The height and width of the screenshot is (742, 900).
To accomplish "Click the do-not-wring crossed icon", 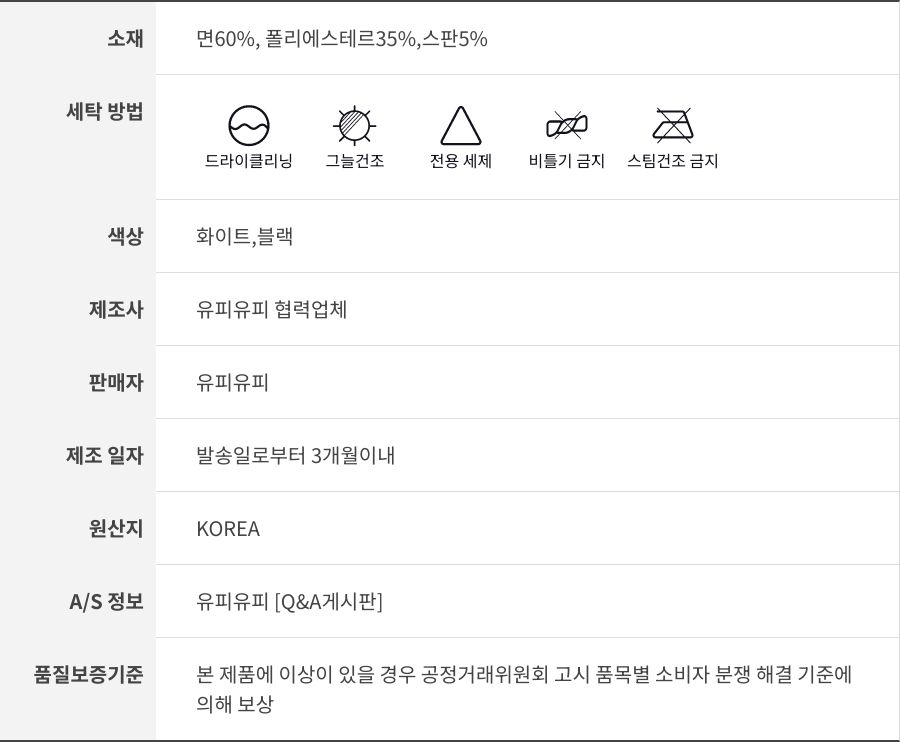I will click(x=567, y=126).
